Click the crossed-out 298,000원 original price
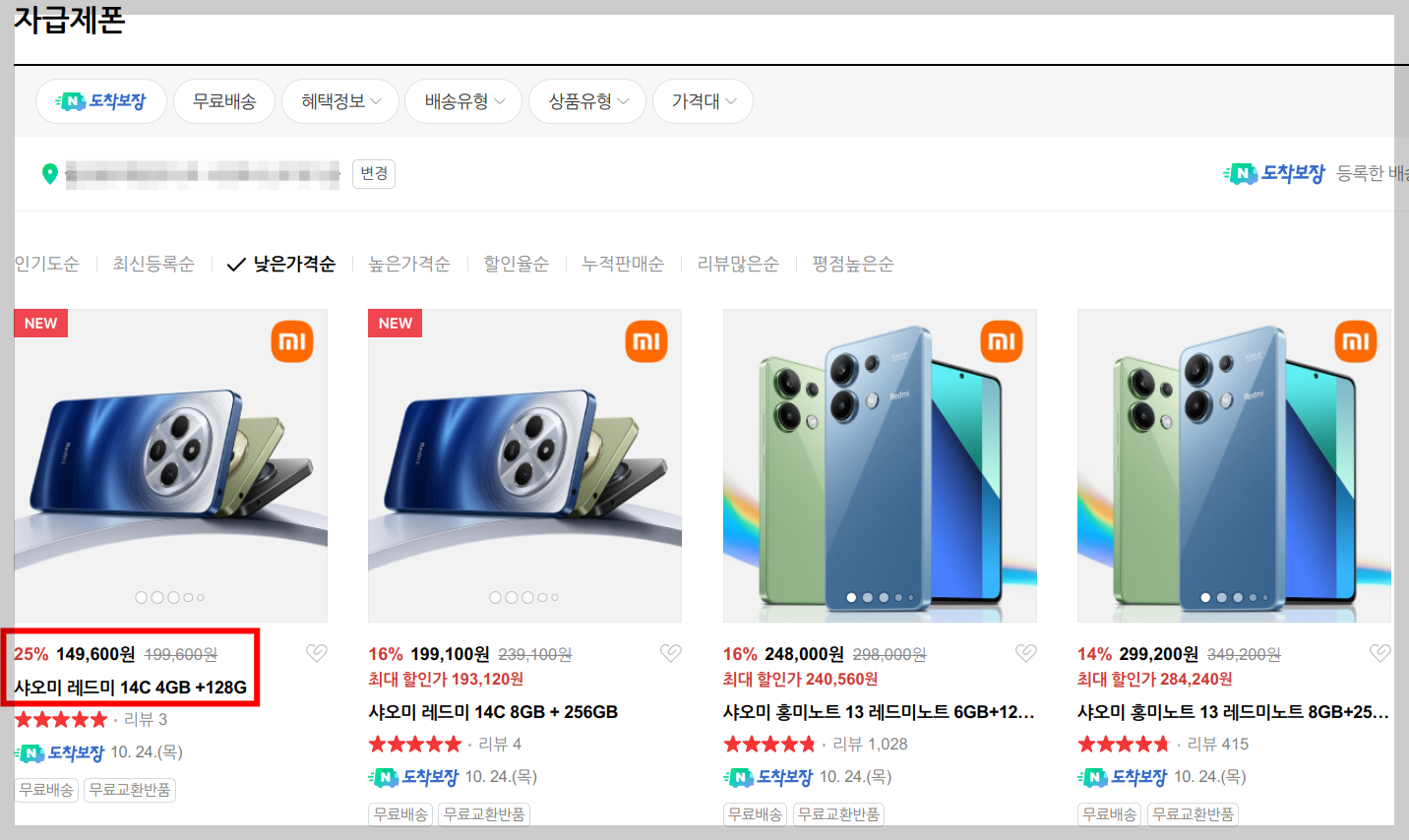The height and width of the screenshot is (840, 1409). pyautogui.click(x=889, y=655)
